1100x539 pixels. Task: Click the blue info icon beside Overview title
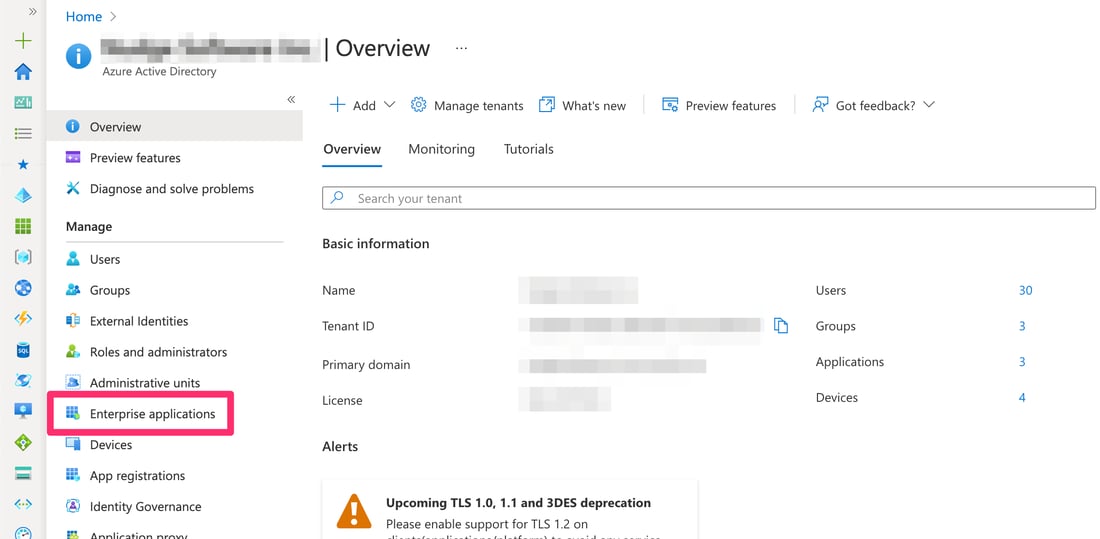pyautogui.click(x=79, y=56)
